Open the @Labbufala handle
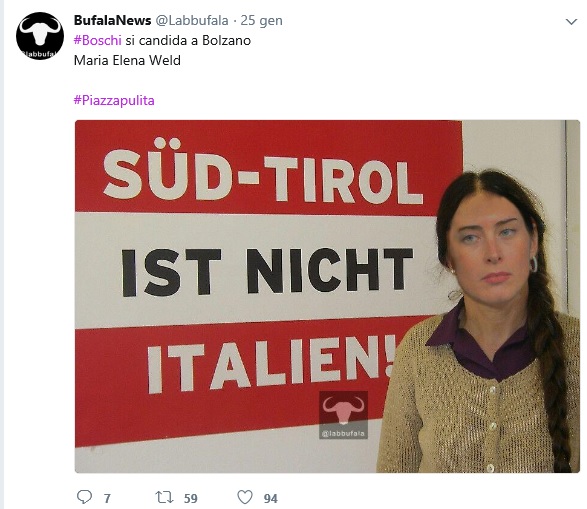 coord(192,20)
